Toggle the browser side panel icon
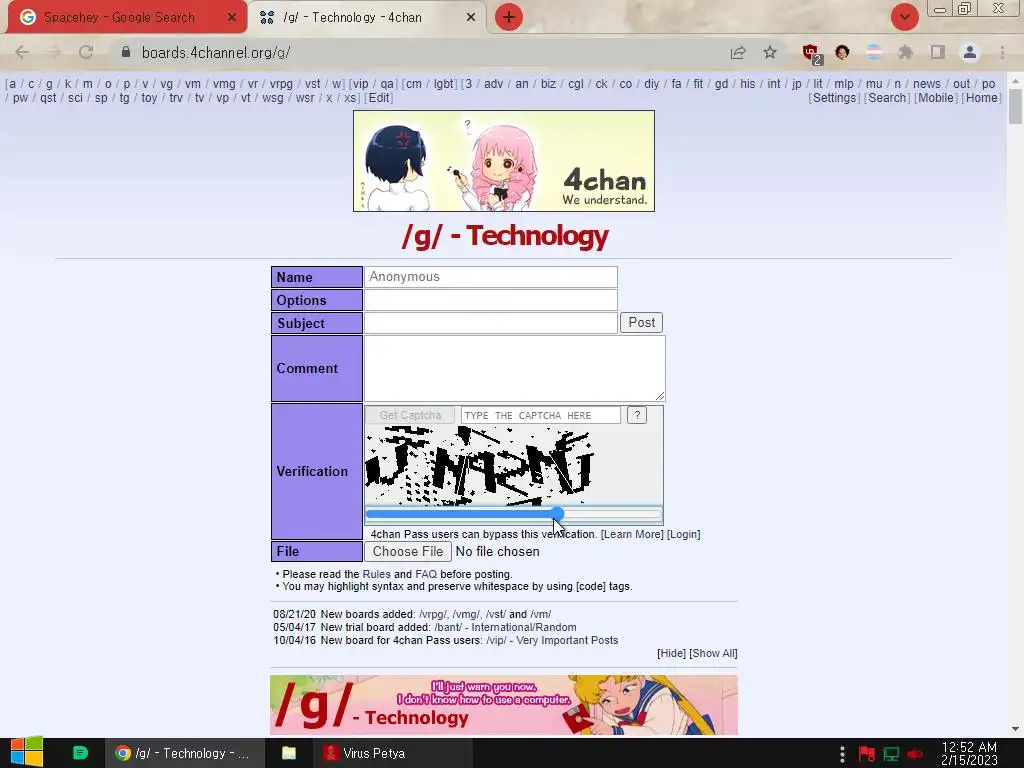1024x768 pixels. [938, 52]
